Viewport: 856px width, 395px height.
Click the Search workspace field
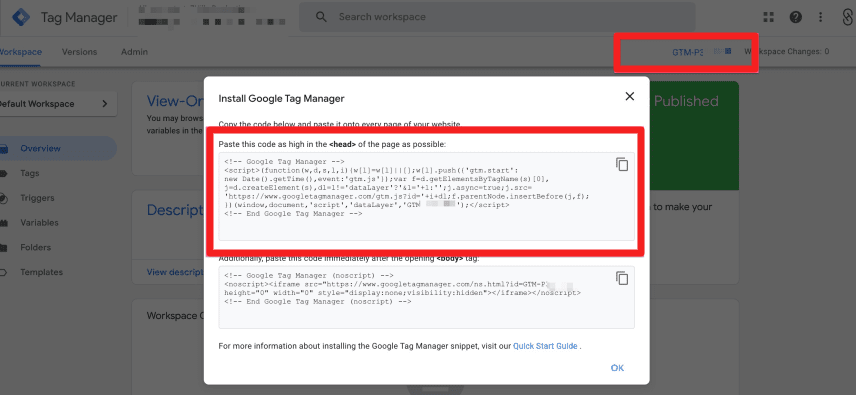point(497,17)
